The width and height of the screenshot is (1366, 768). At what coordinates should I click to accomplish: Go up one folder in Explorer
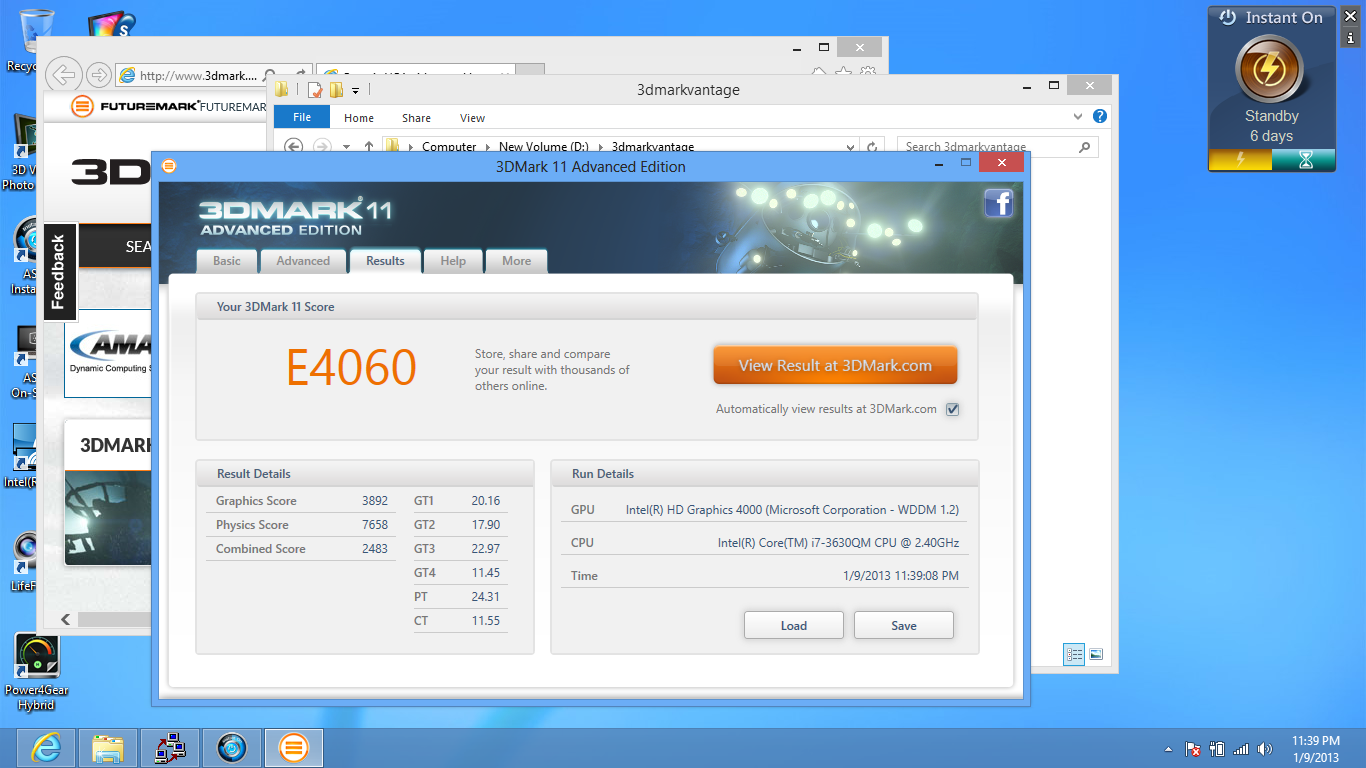click(368, 147)
